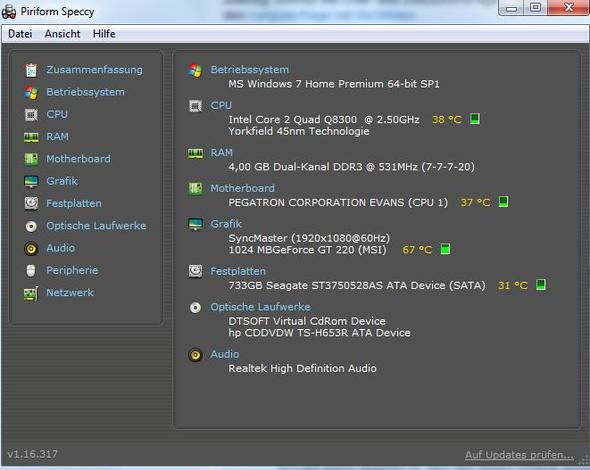
Task: Open the RAM section in the sidebar
Action: pos(58,137)
